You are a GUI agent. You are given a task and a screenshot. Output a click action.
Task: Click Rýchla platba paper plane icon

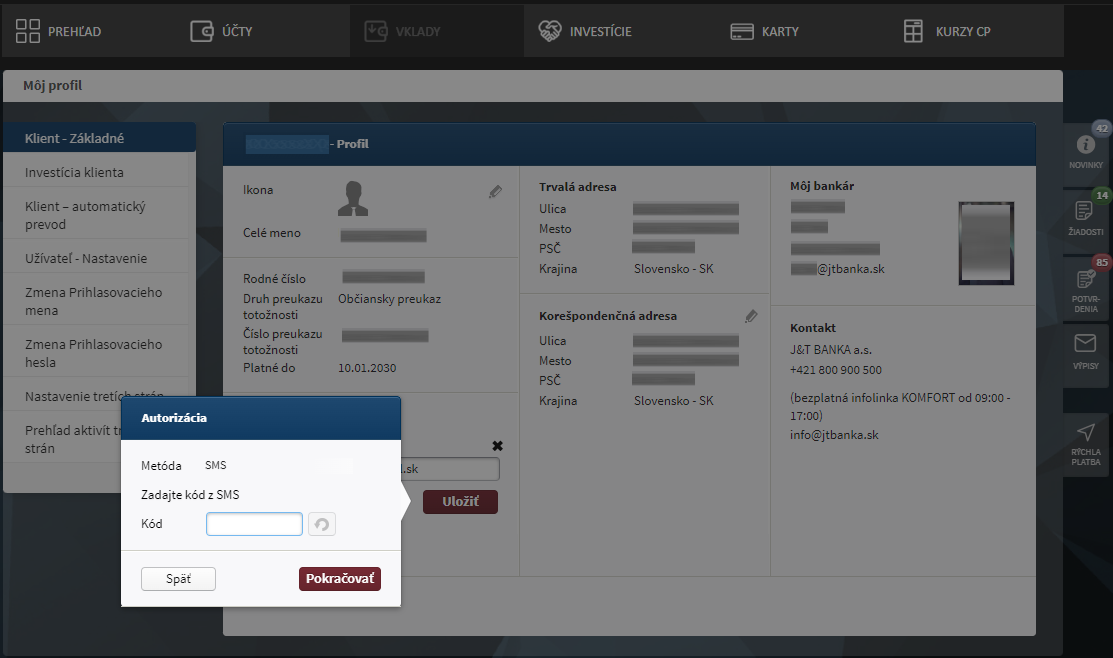click(x=1085, y=433)
